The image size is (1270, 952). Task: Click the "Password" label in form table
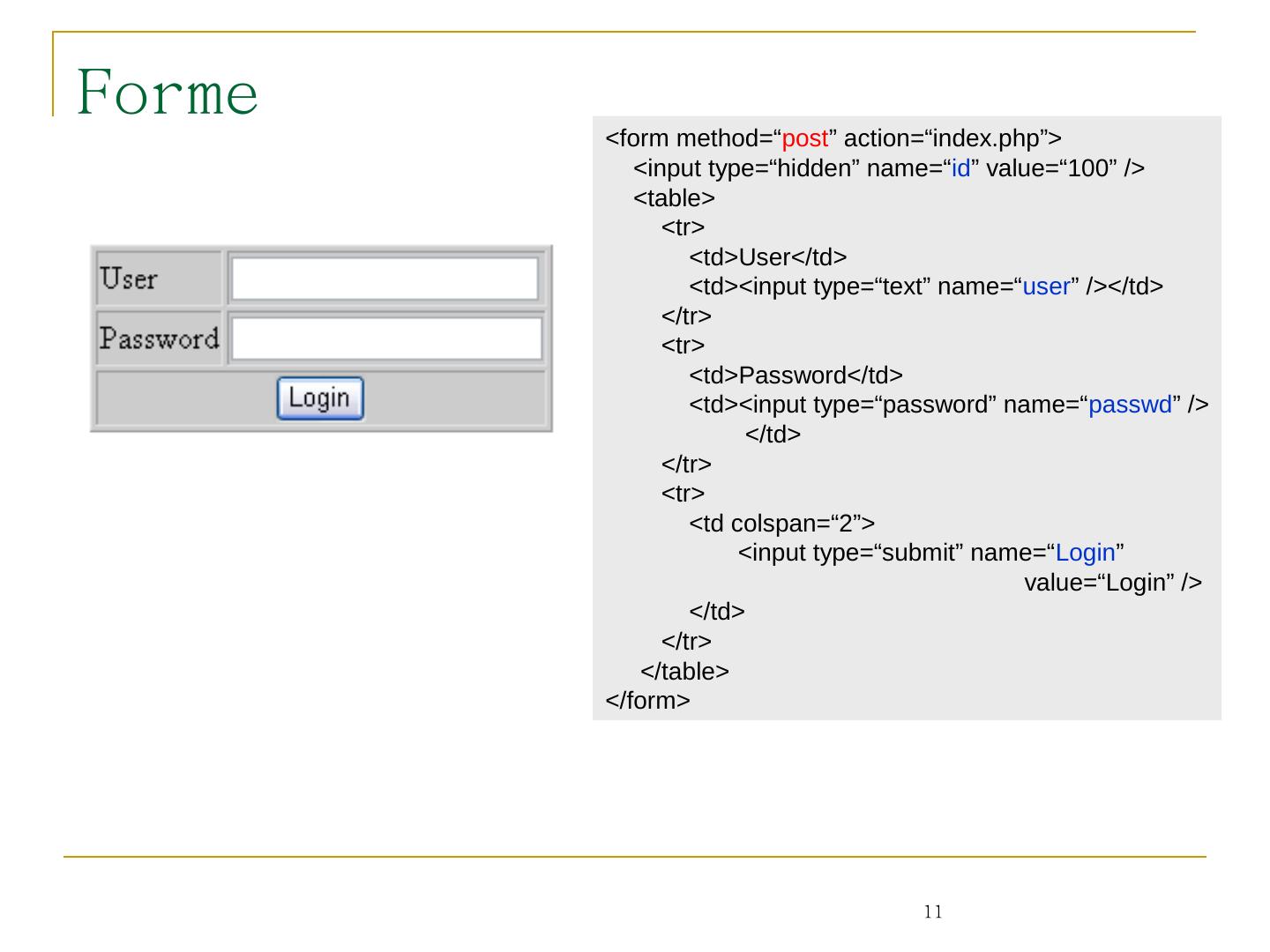pos(159,338)
